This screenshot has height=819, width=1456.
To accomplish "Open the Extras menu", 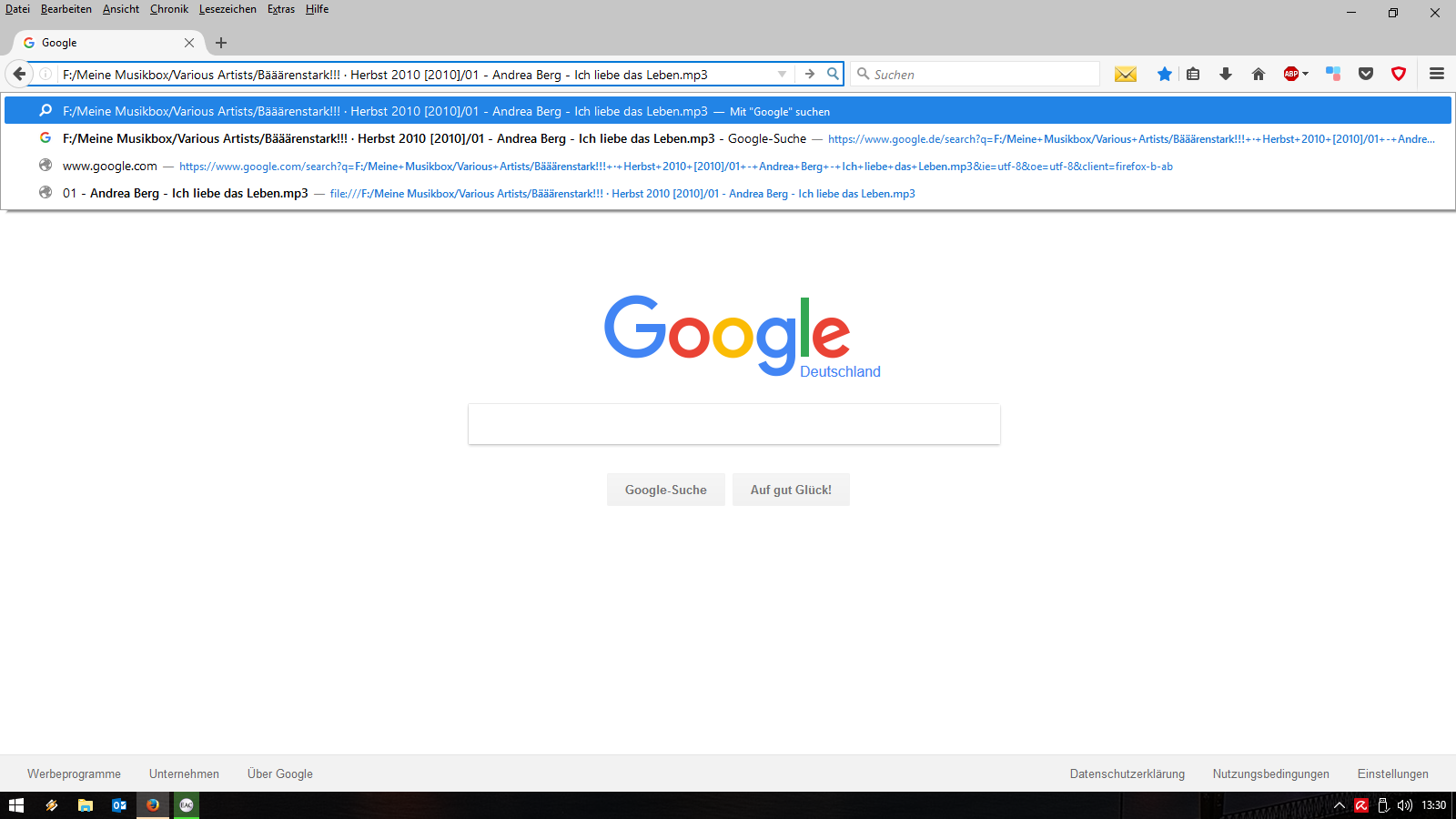I will pyautogui.click(x=281, y=9).
